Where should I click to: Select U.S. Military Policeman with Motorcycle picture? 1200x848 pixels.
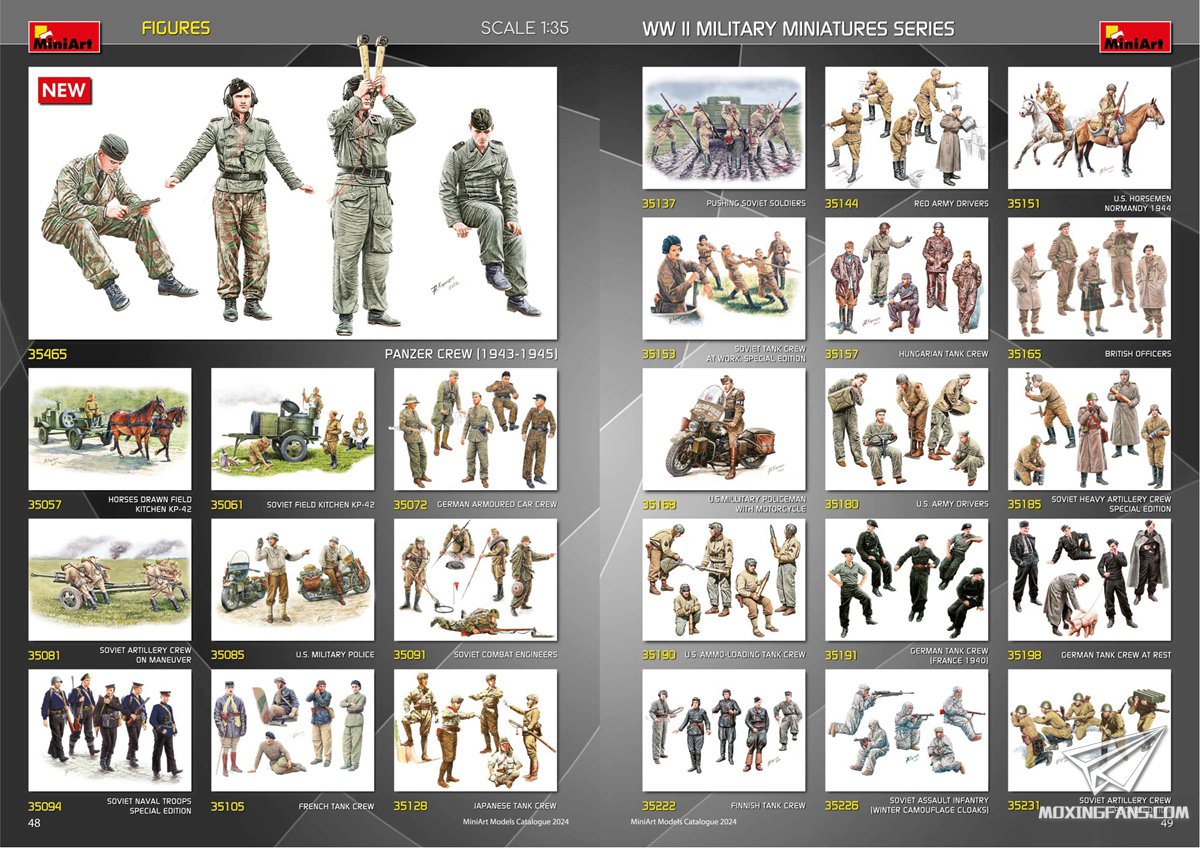(724, 429)
